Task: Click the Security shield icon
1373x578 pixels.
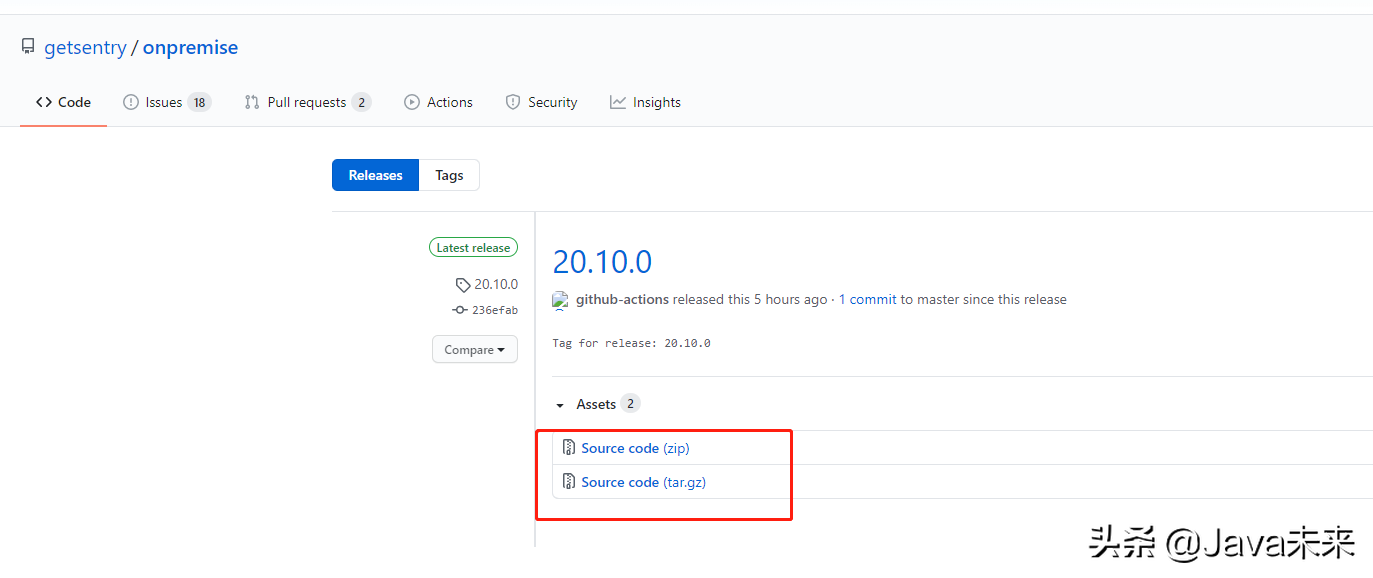Action: (x=513, y=102)
